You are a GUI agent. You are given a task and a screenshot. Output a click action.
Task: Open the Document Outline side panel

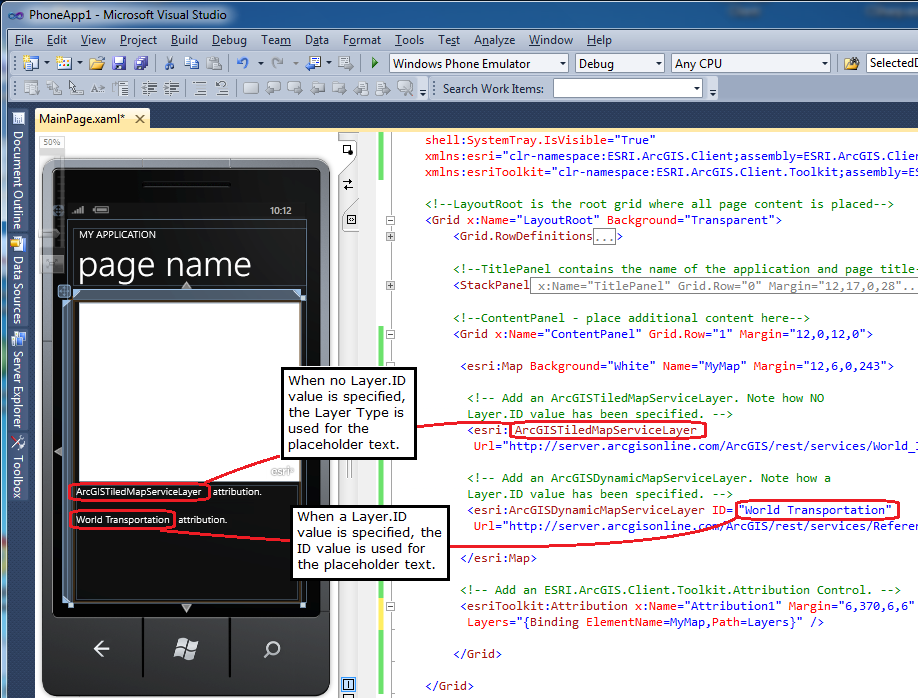click(18, 171)
